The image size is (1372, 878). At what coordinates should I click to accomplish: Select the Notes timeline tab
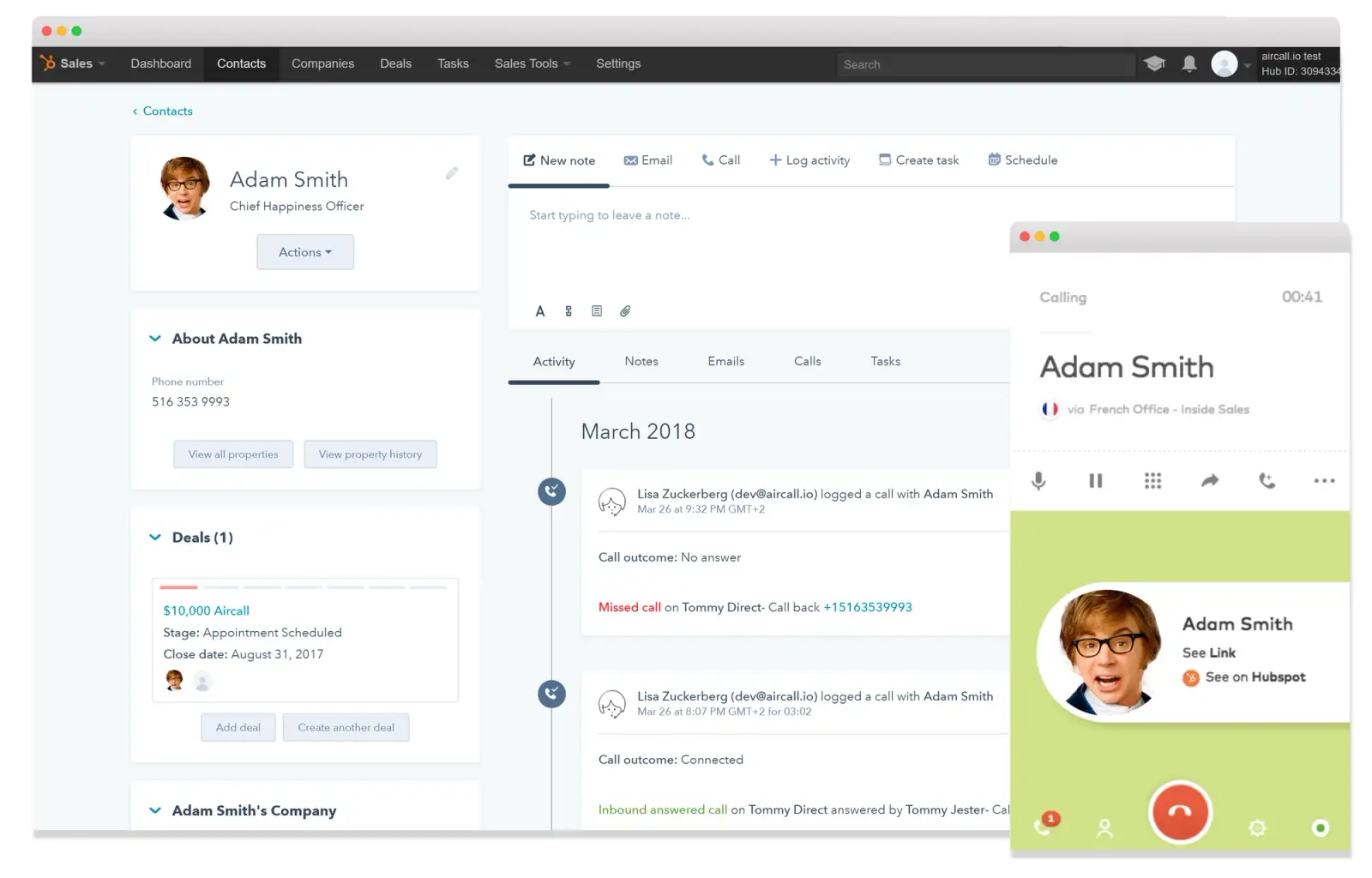coord(641,361)
